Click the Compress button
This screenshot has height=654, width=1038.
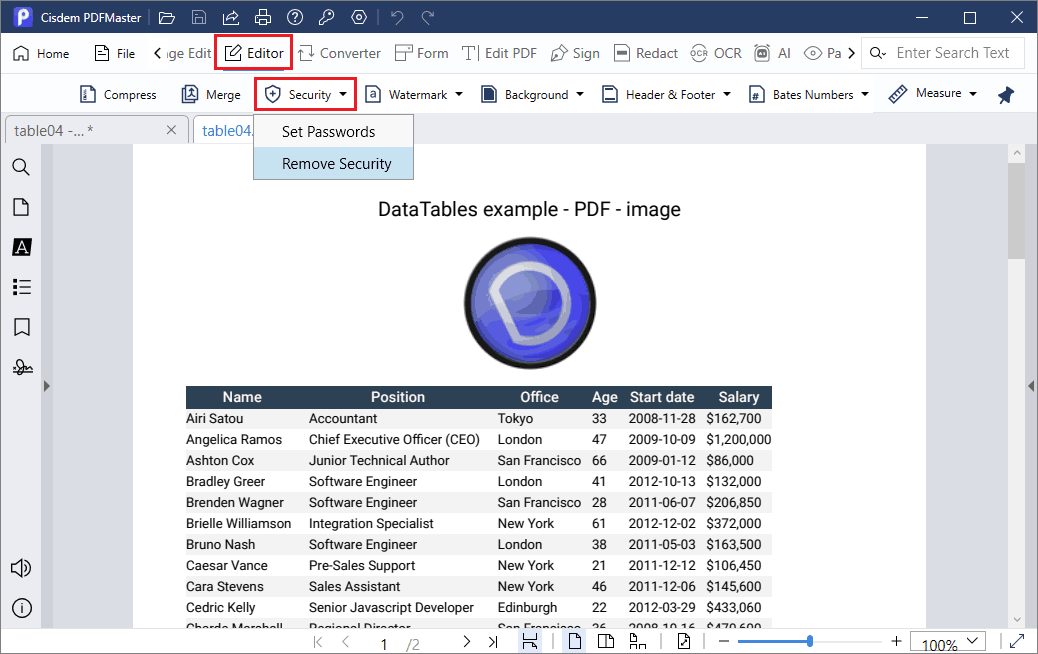click(118, 95)
